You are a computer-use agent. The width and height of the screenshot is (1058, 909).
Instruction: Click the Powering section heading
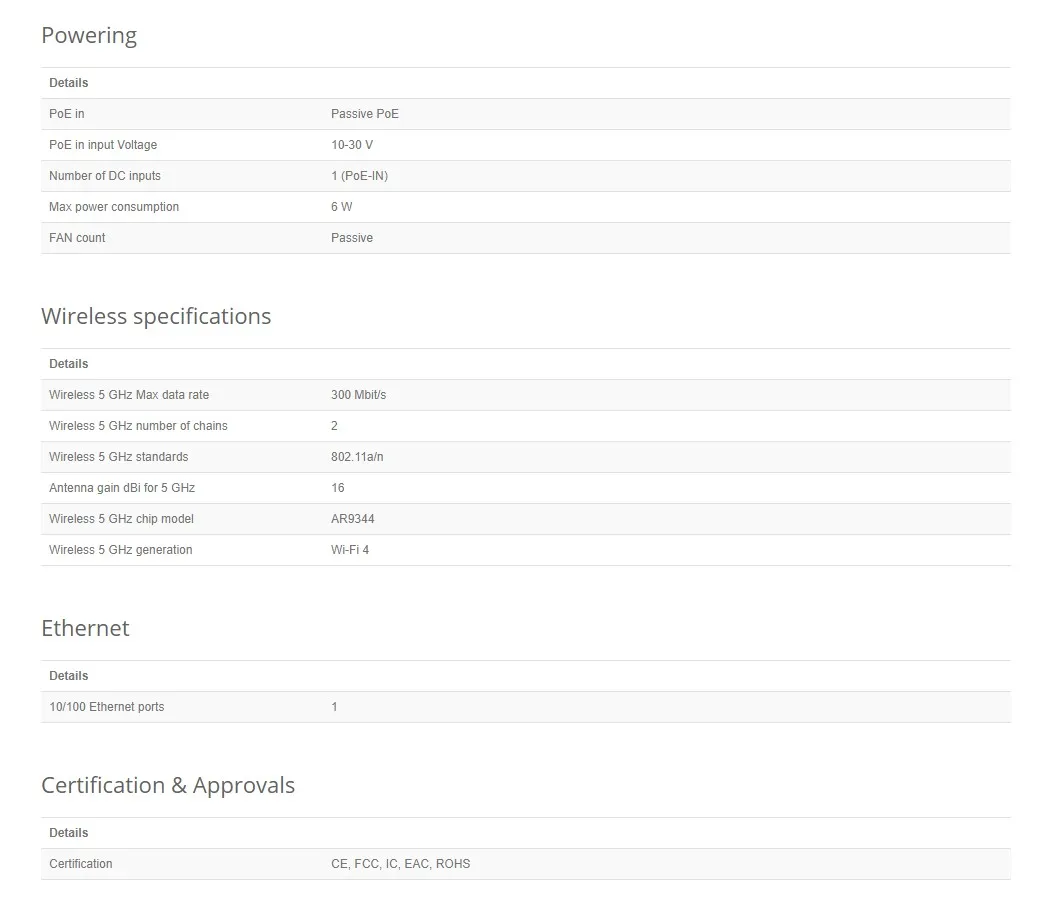coord(89,36)
